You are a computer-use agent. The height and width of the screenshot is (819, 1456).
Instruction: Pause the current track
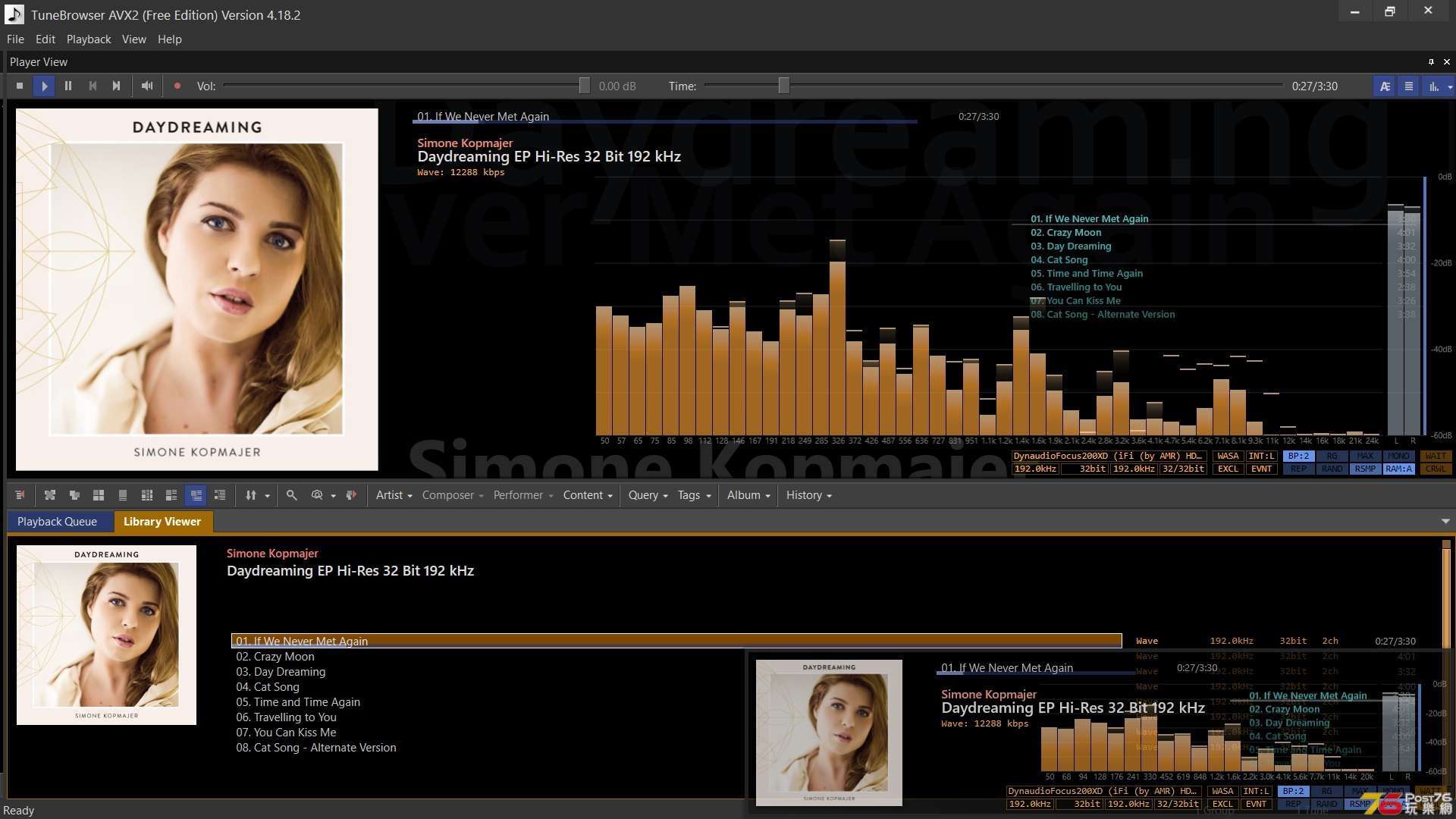click(x=68, y=86)
